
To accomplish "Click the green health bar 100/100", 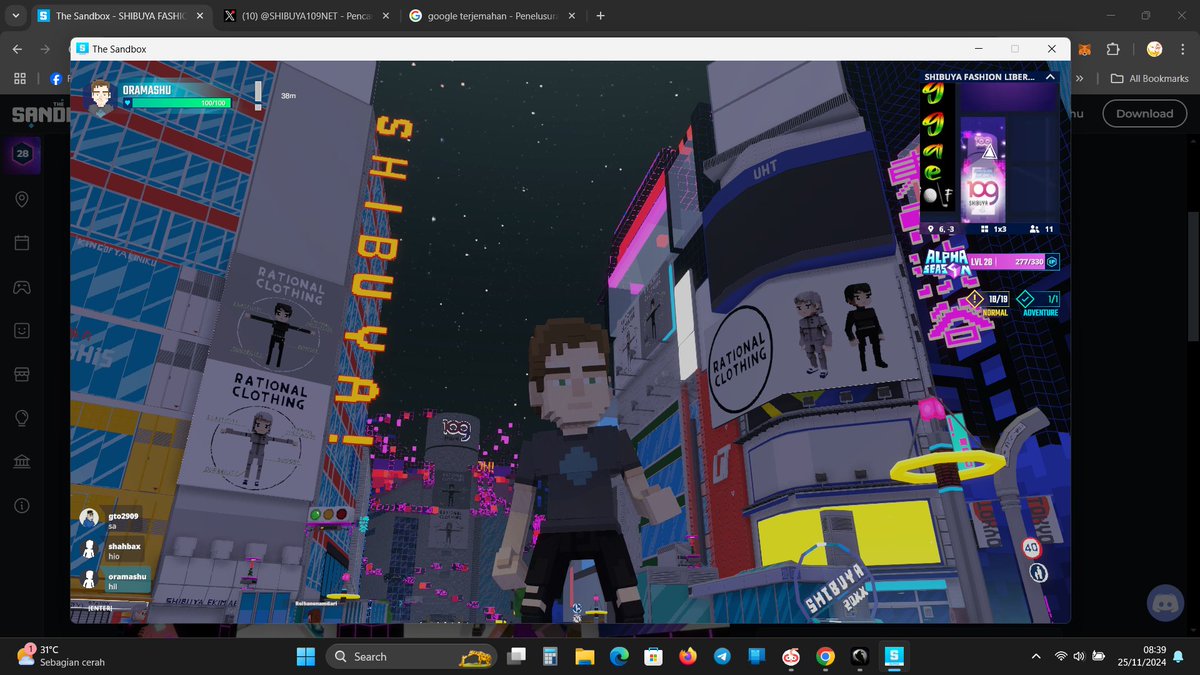I will coord(180,102).
